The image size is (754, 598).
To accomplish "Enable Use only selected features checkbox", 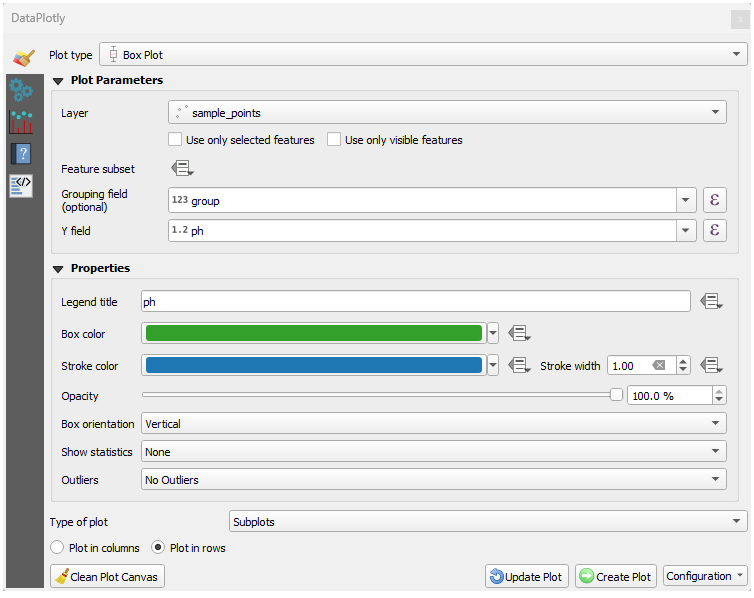I will [x=176, y=140].
